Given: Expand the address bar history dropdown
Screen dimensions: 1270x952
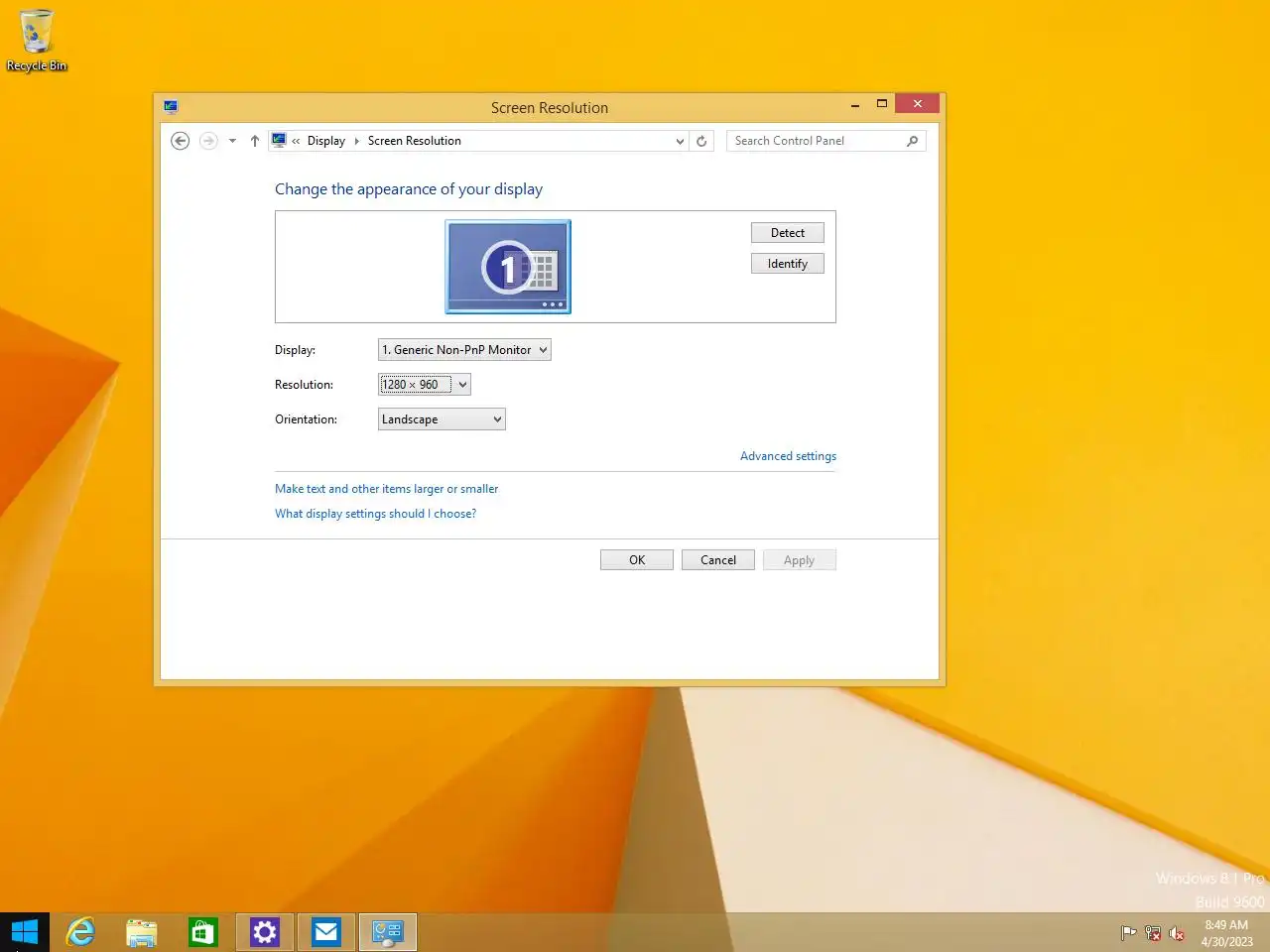Looking at the screenshot, I should [680, 141].
